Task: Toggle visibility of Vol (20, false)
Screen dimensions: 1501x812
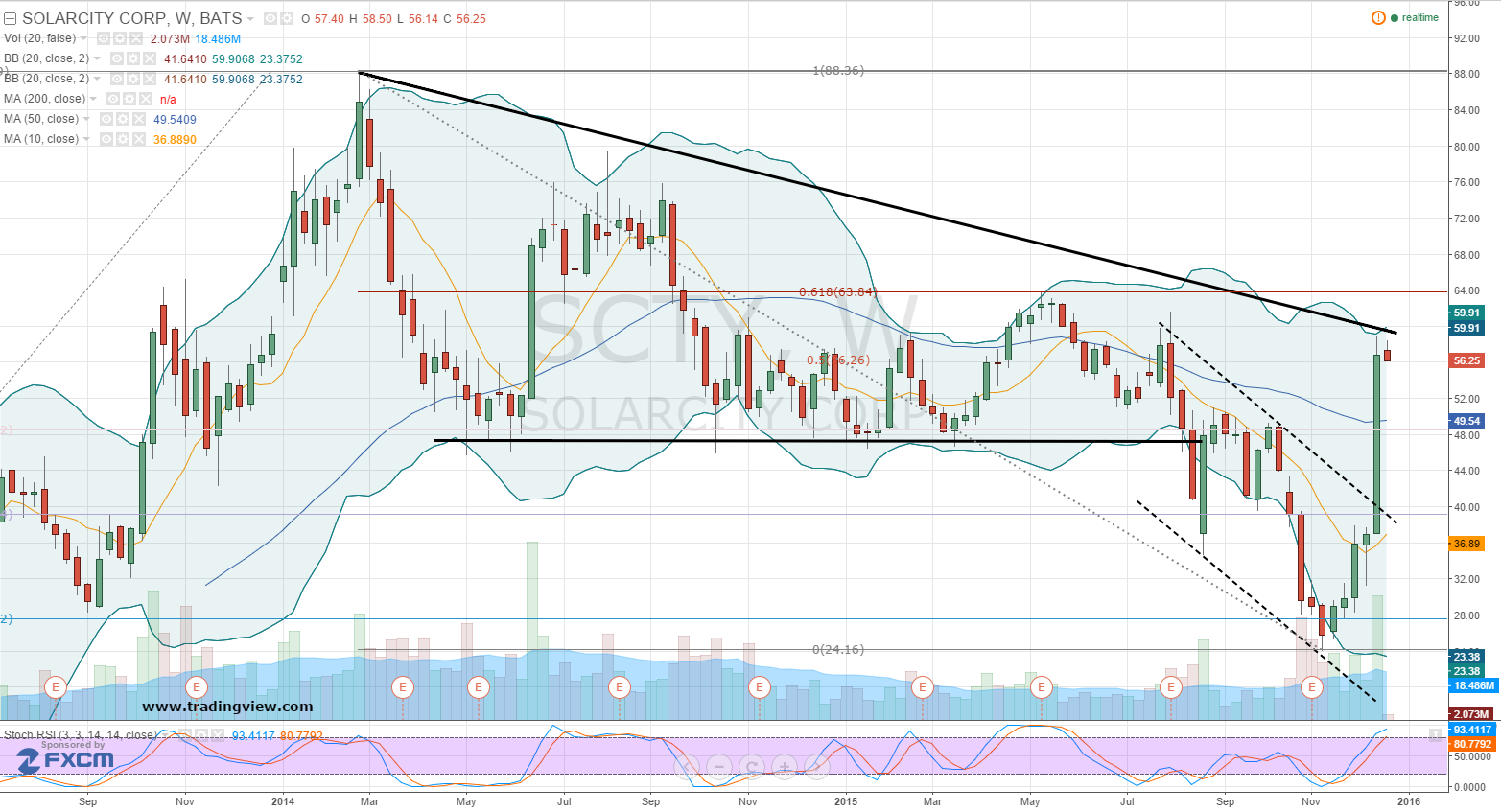Action: [x=104, y=38]
